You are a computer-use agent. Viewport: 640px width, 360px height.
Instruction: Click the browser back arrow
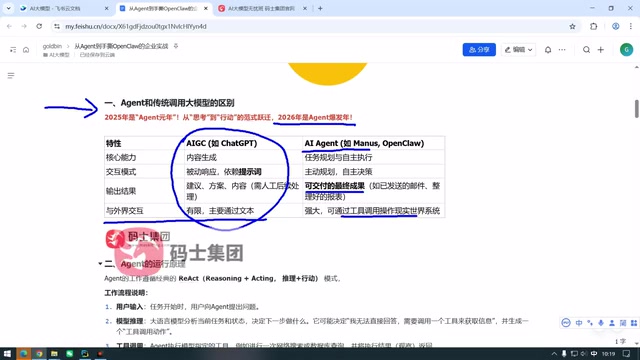[x=9, y=26]
